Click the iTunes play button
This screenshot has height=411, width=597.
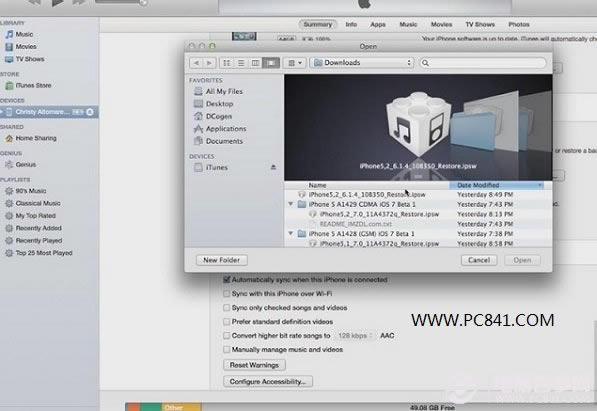57,3
